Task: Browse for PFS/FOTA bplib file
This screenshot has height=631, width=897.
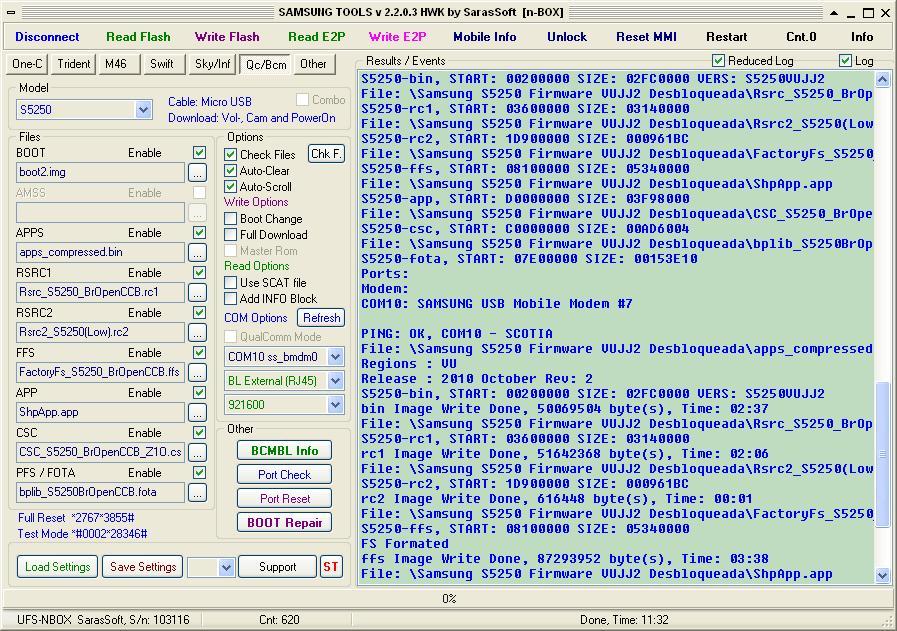Action: (197, 493)
